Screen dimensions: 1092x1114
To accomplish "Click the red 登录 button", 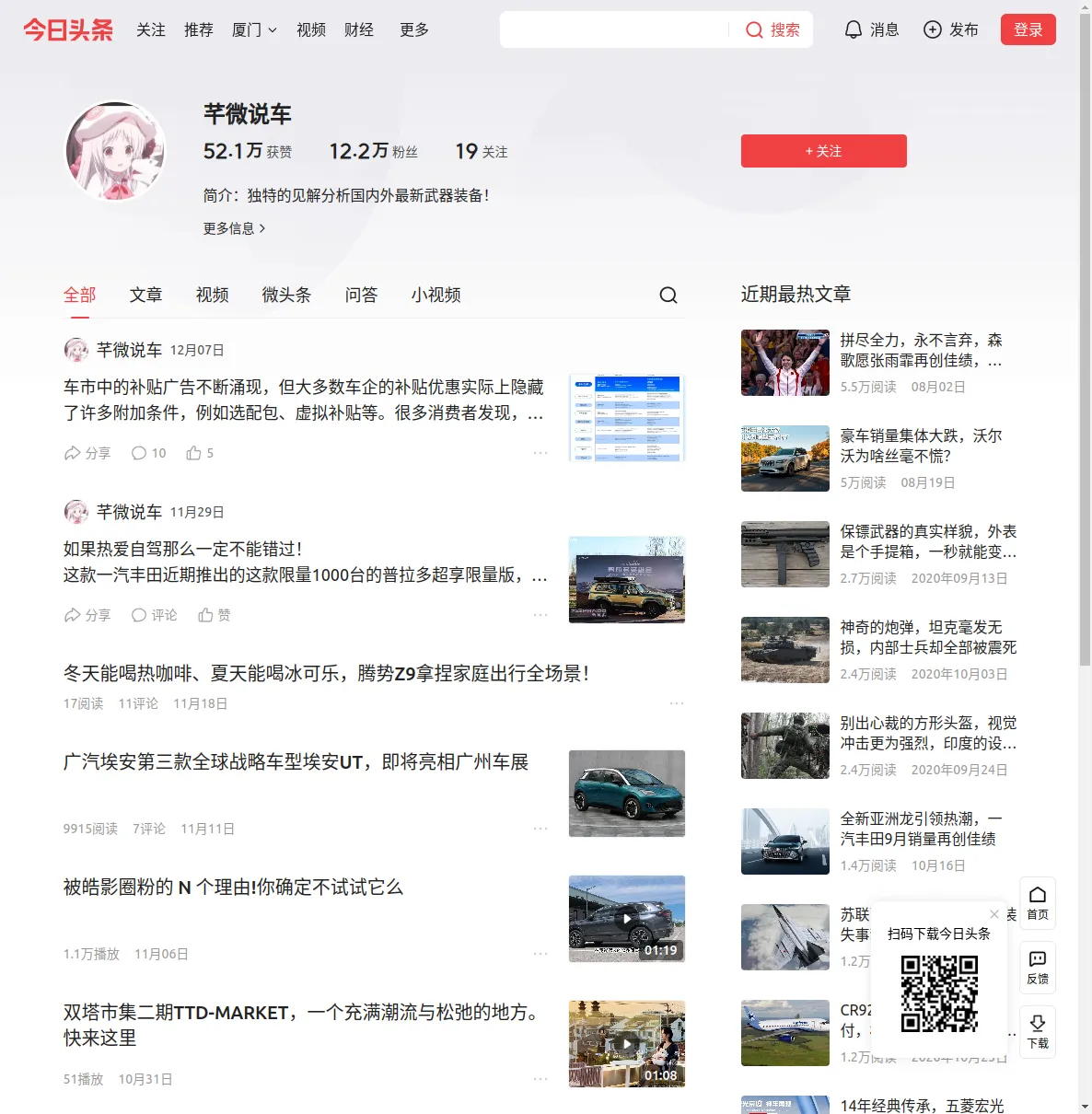I will tap(1028, 29).
